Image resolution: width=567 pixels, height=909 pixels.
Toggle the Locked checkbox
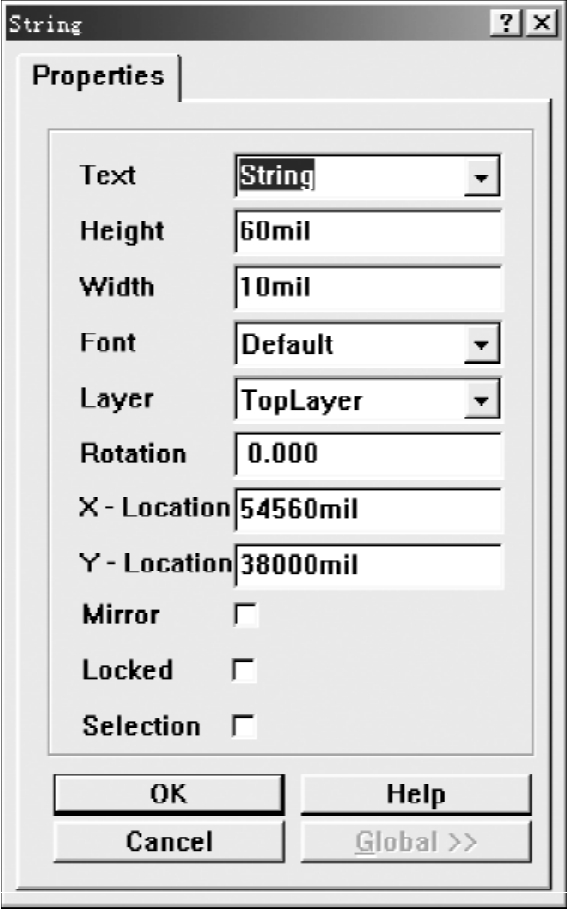pyautogui.click(x=244, y=670)
